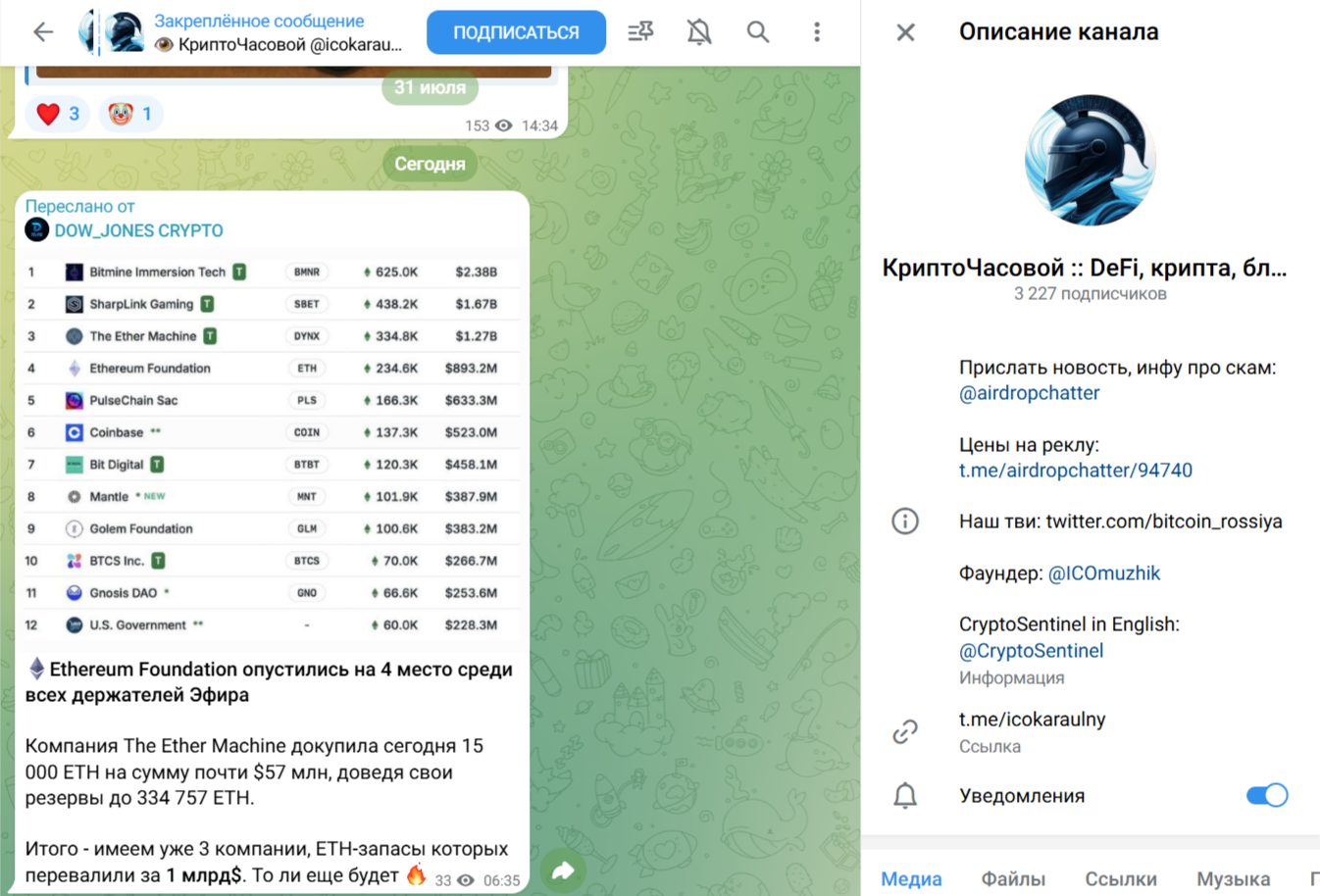Open the forwarded source DOW_JONES CRYPTO
The height and width of the screenshot is (896, 1320).
pyautogui.click(x=138, y=230)
